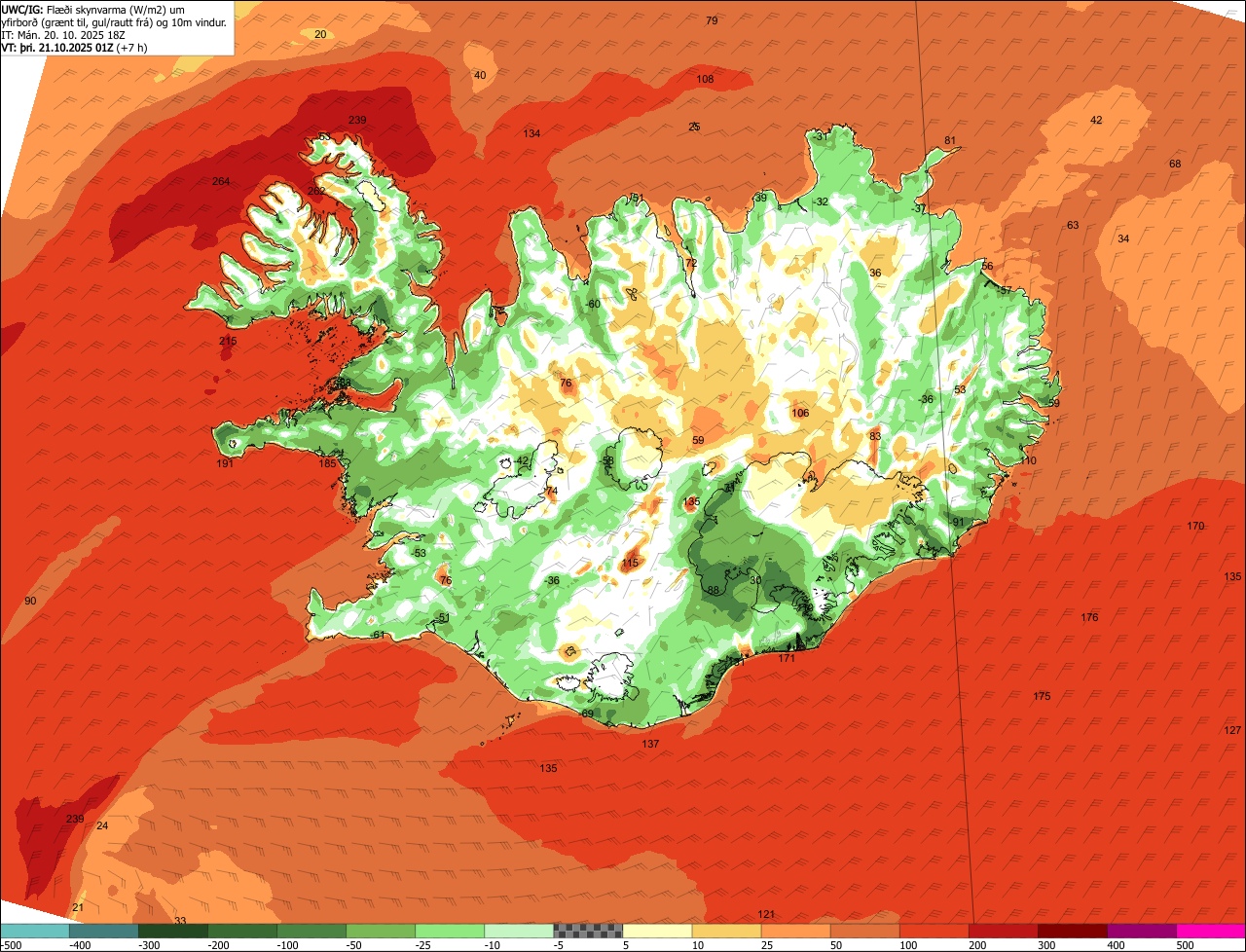This screenshot has width=1246, height=952.
Task: Select the value '137' south of Iceland
Action: (x=650, y=745)
